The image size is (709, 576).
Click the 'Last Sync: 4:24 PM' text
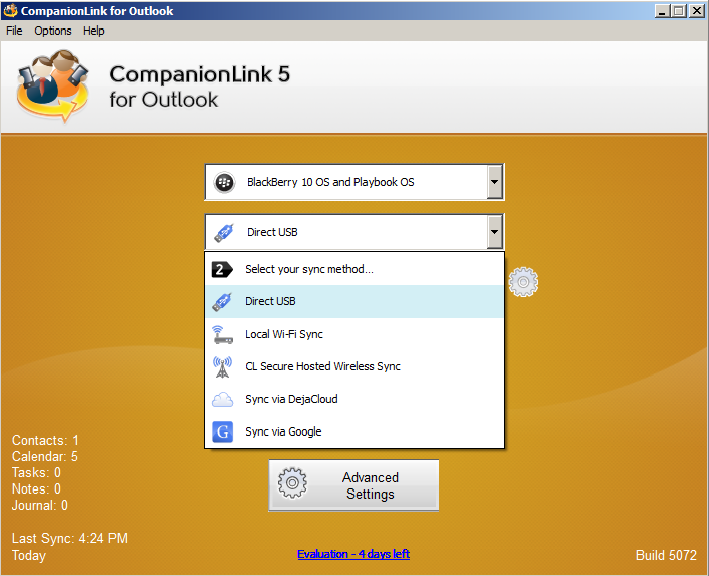point(70,538)
